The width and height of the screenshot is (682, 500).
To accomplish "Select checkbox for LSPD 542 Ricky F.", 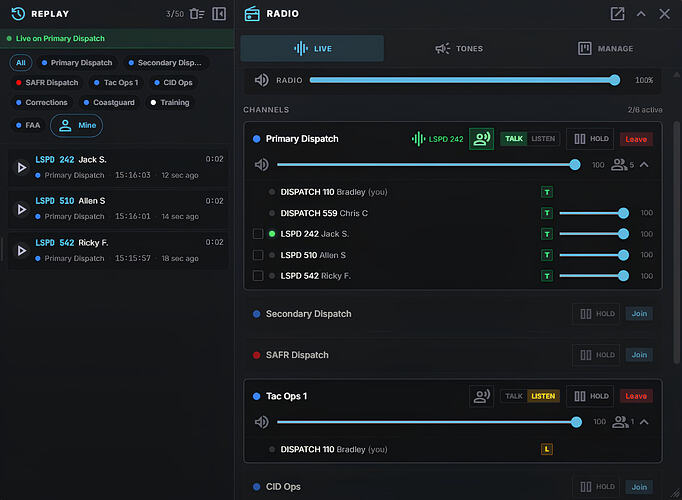I will click(x=258, y=276).
